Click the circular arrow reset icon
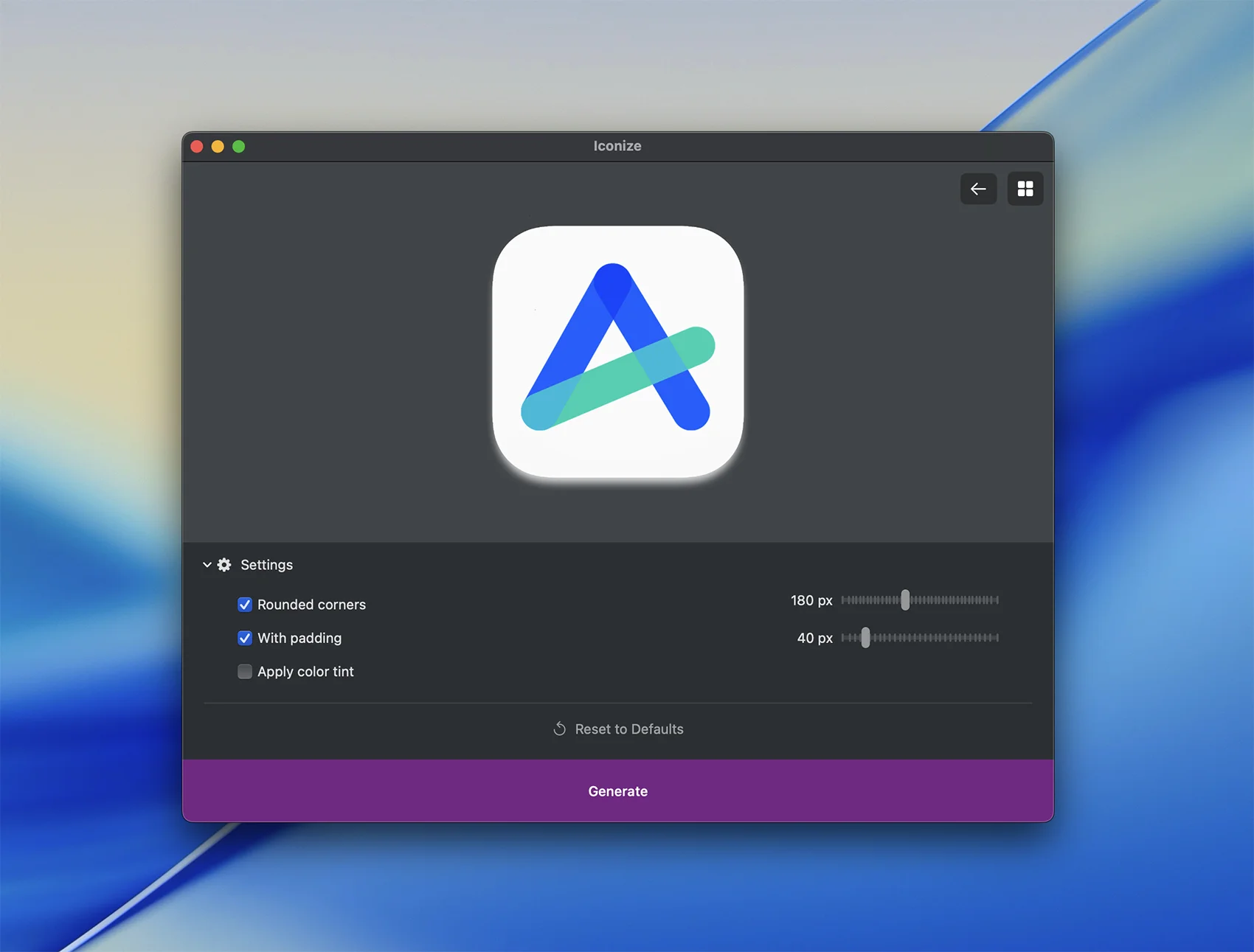This screenshot has height=952, width=1254. point(560,729)
